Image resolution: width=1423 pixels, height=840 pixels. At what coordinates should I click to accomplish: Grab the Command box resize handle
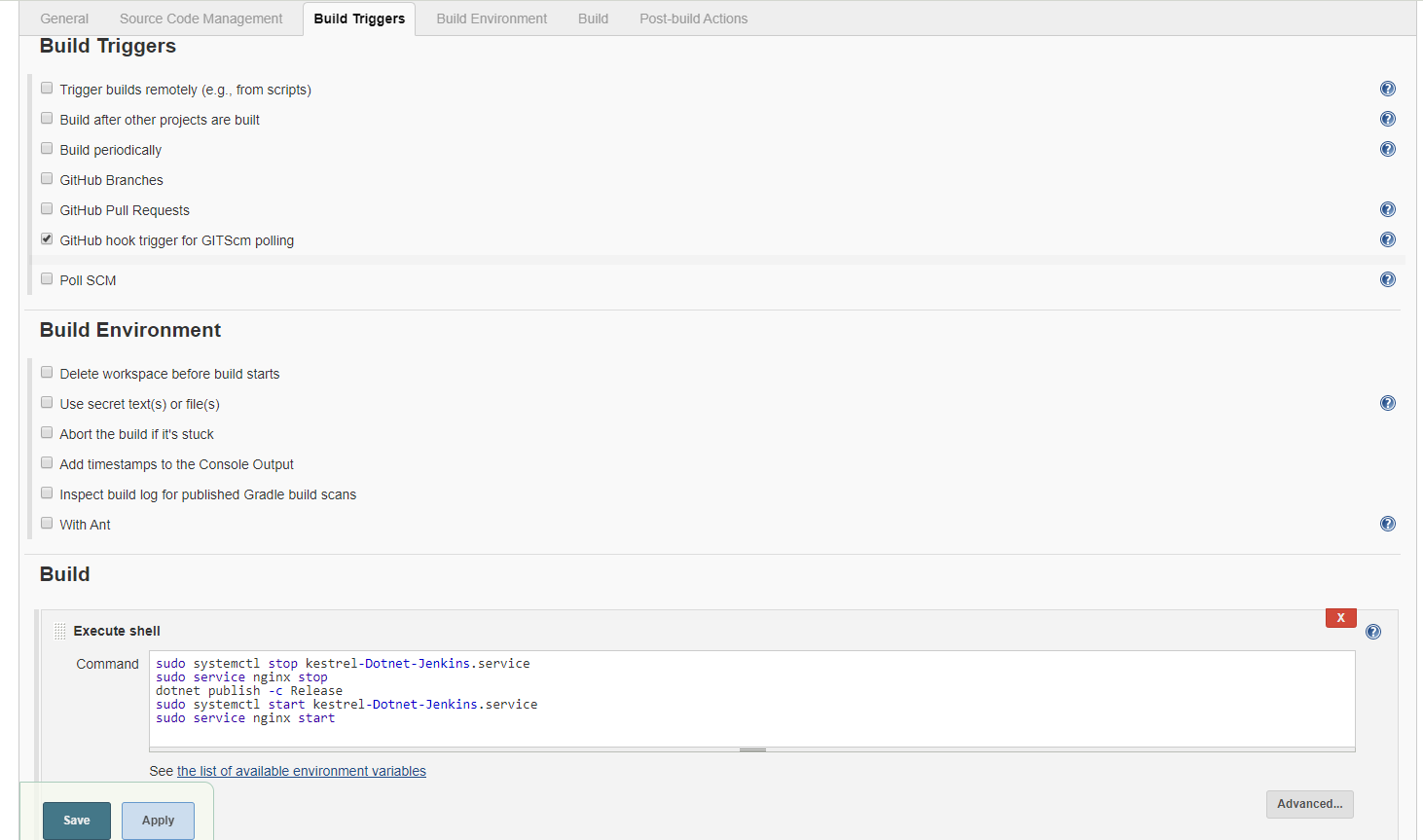(x=752, y=749)
